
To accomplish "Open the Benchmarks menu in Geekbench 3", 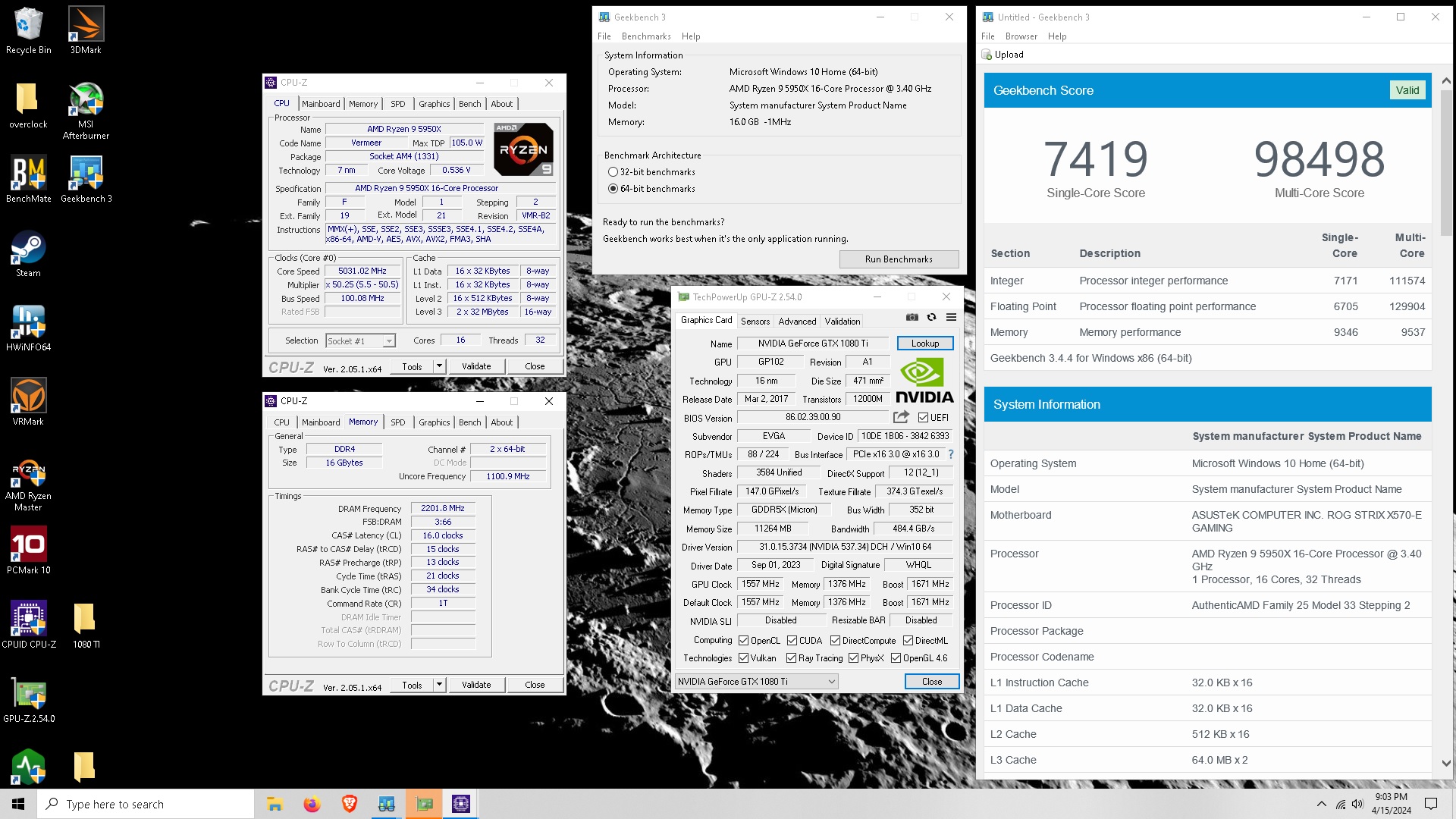I will (646, 36).
